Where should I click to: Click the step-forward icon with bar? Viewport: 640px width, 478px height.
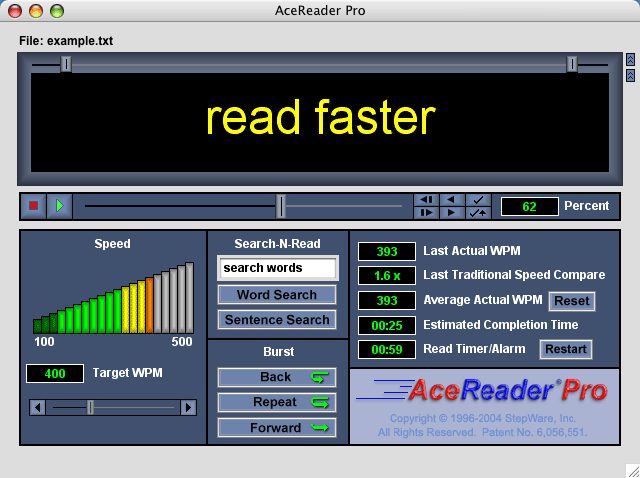point(426,213)
